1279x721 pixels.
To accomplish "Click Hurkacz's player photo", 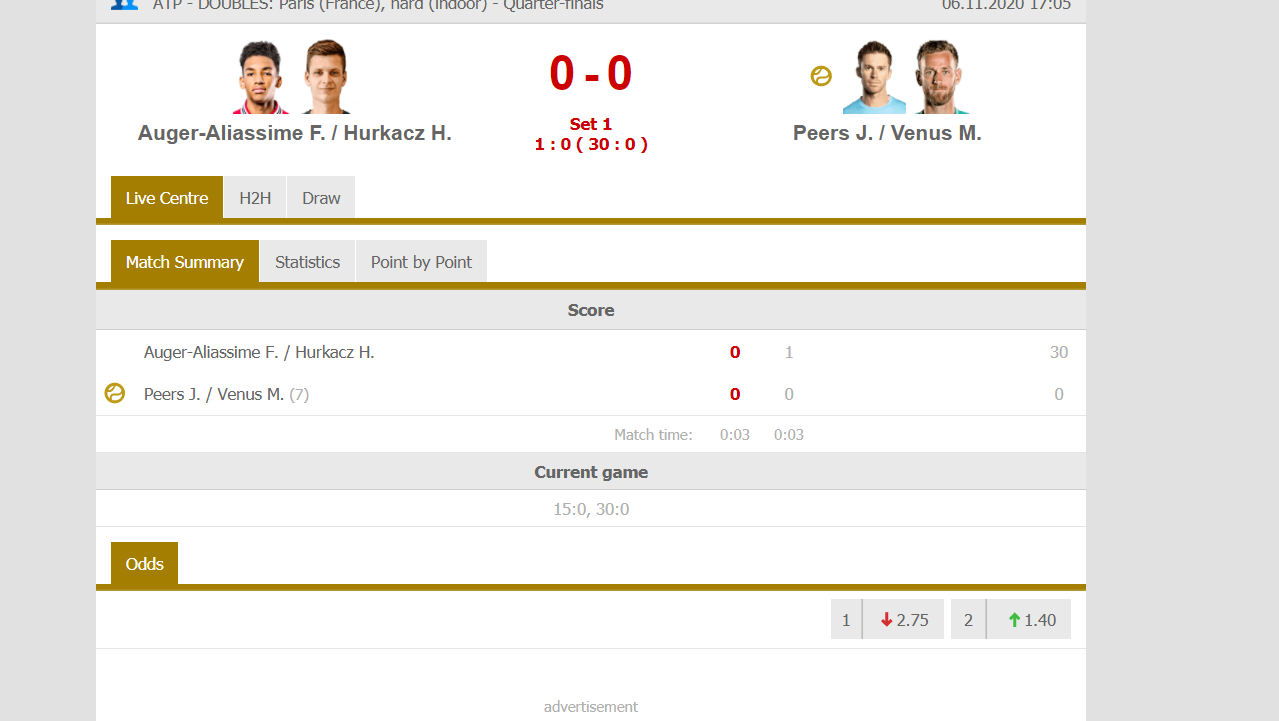I will [326, 77].
